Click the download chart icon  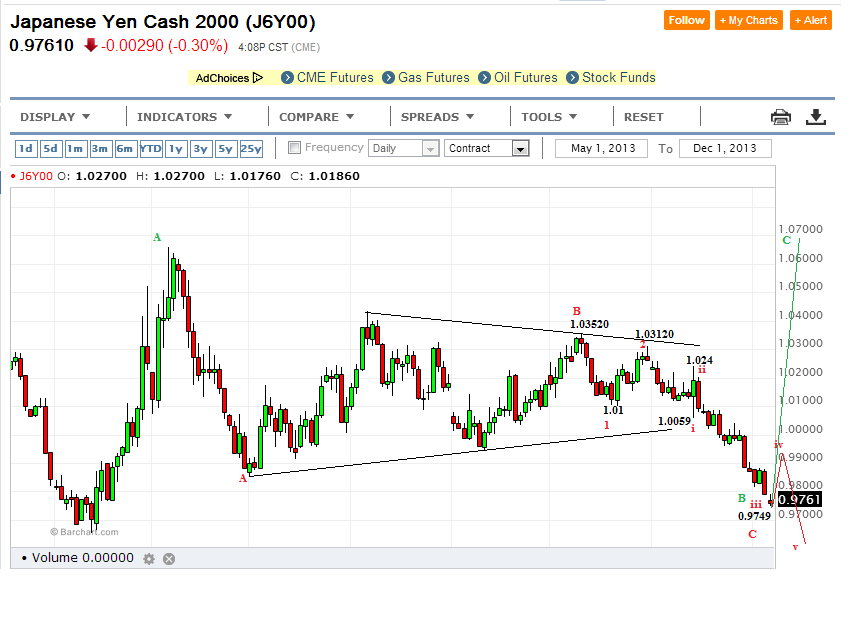pos(816,116)
